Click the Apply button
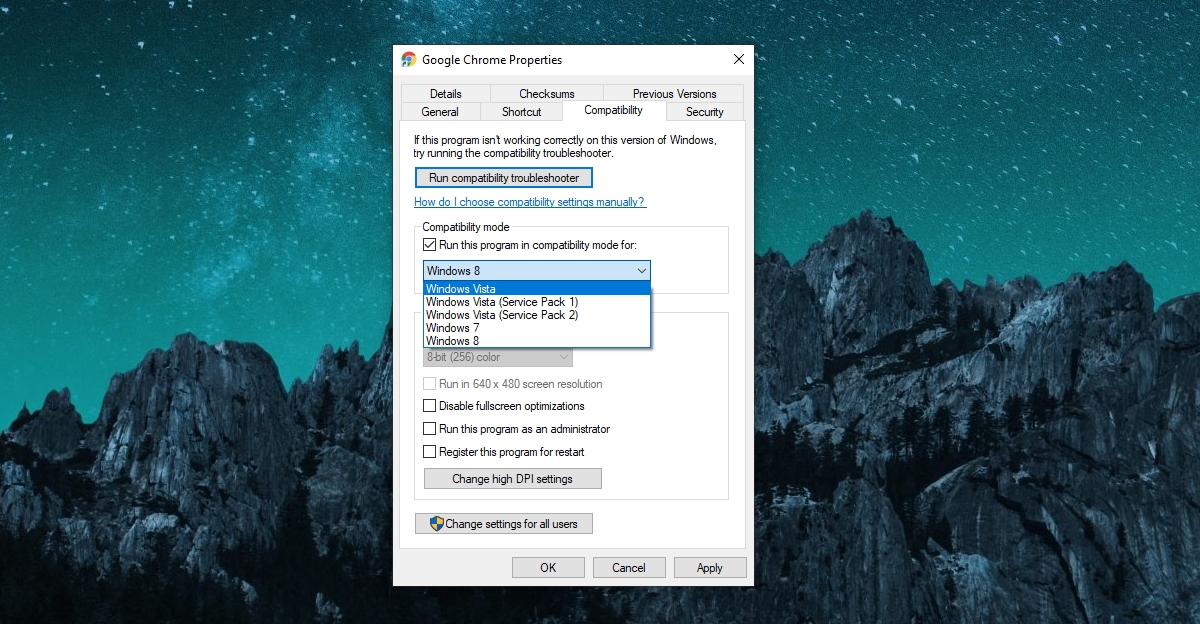The image size is (1200, 624). (x=710, y=567)
